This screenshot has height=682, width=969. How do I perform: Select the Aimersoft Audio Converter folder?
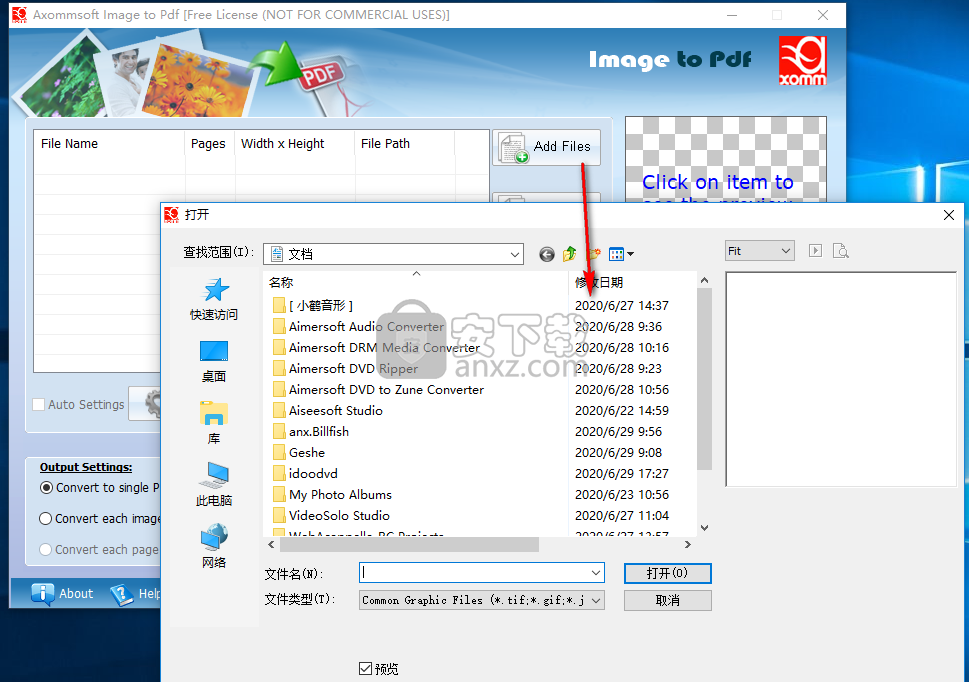[359, 326]
